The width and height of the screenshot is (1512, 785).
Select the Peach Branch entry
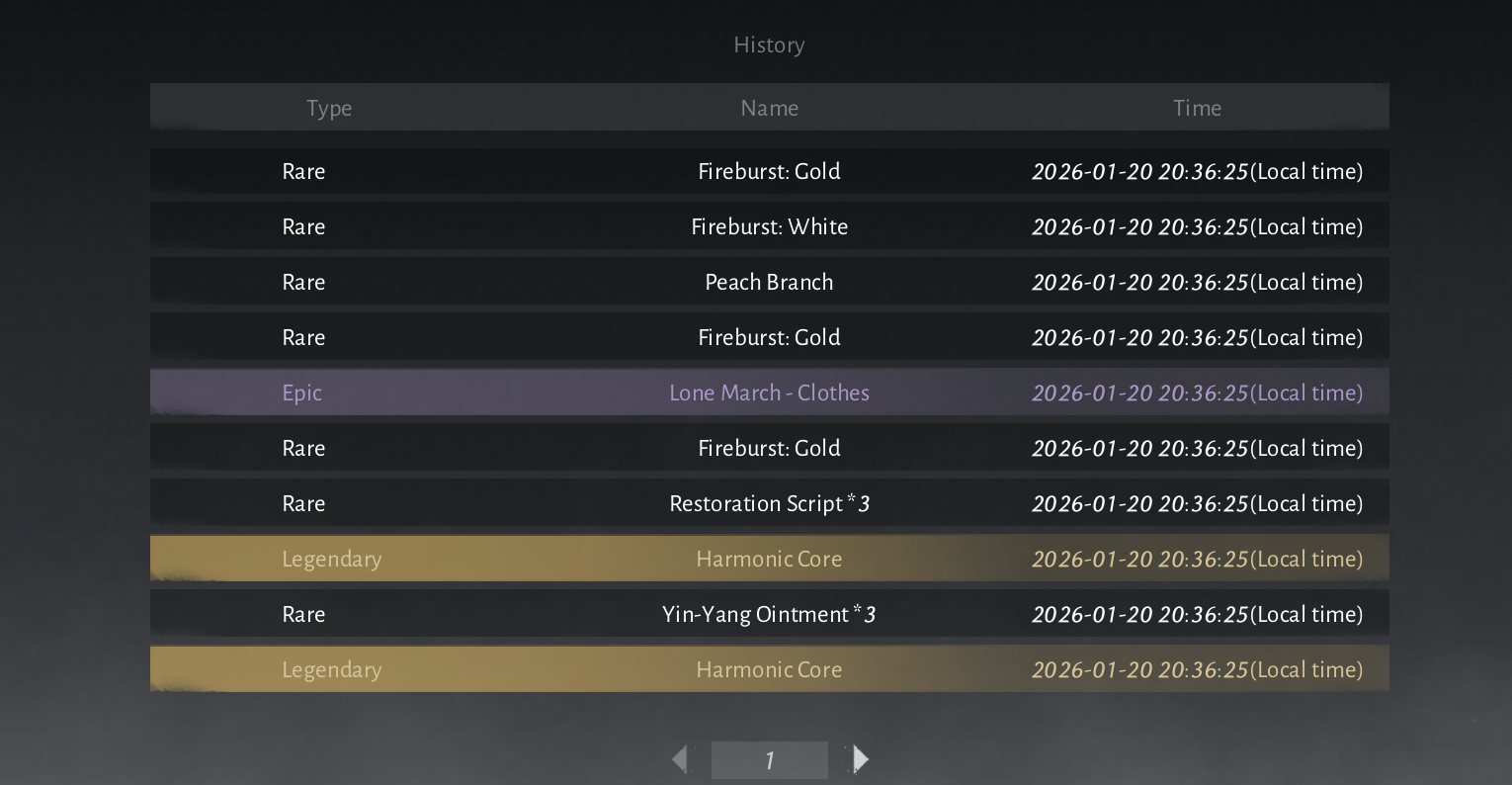click(x=769, y=282)
